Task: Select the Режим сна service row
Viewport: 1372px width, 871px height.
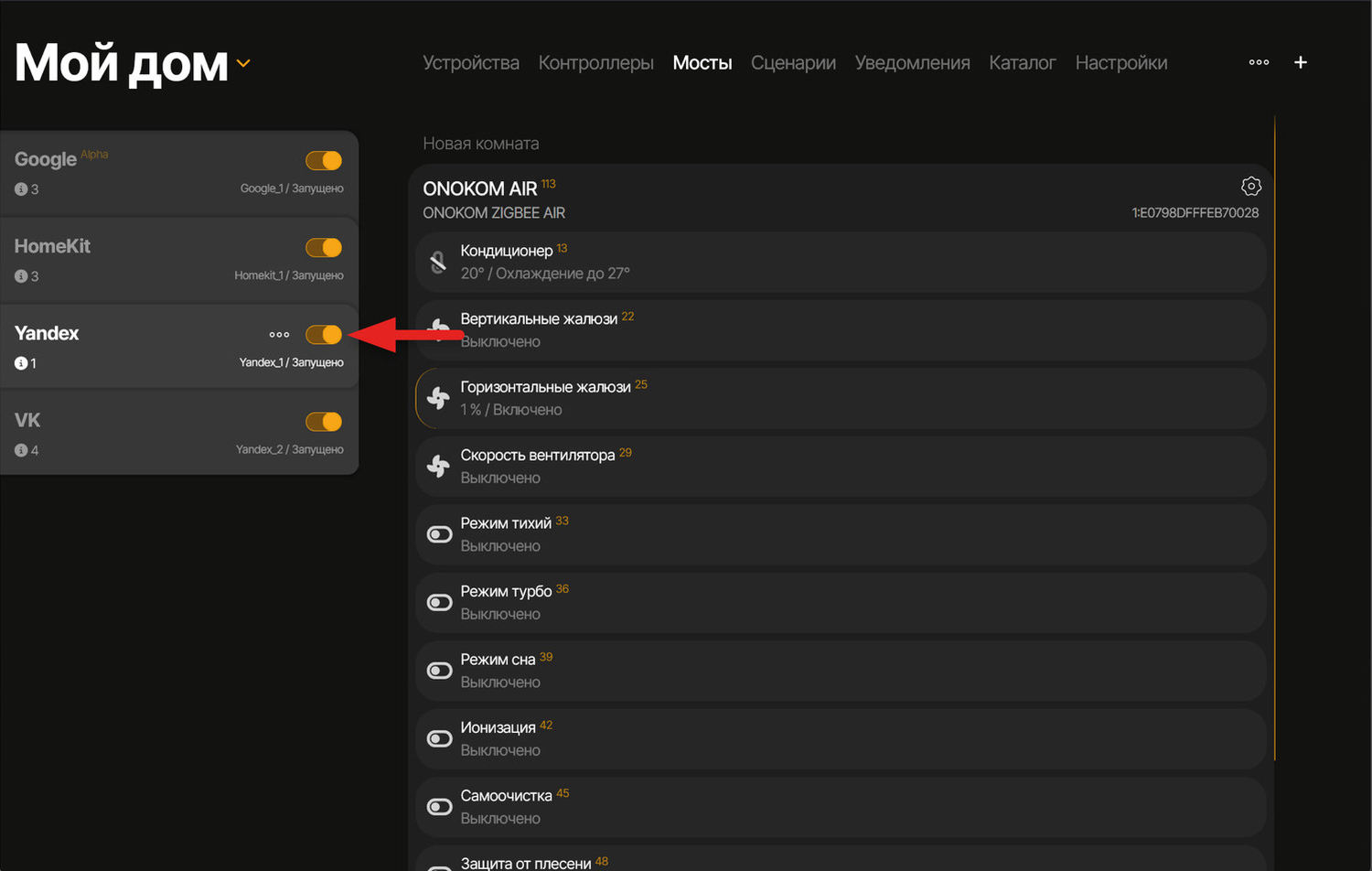Action: point(840,671)
